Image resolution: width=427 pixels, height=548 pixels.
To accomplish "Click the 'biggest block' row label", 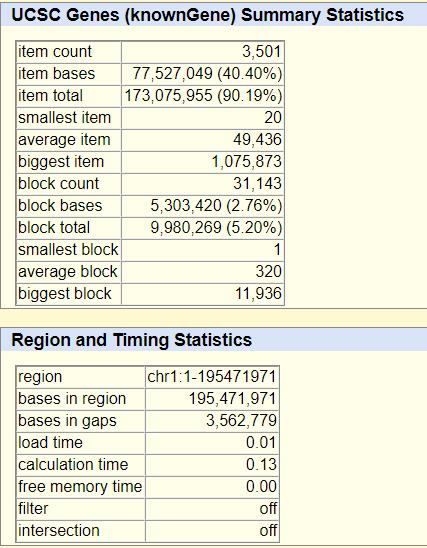I will [65, 294].
